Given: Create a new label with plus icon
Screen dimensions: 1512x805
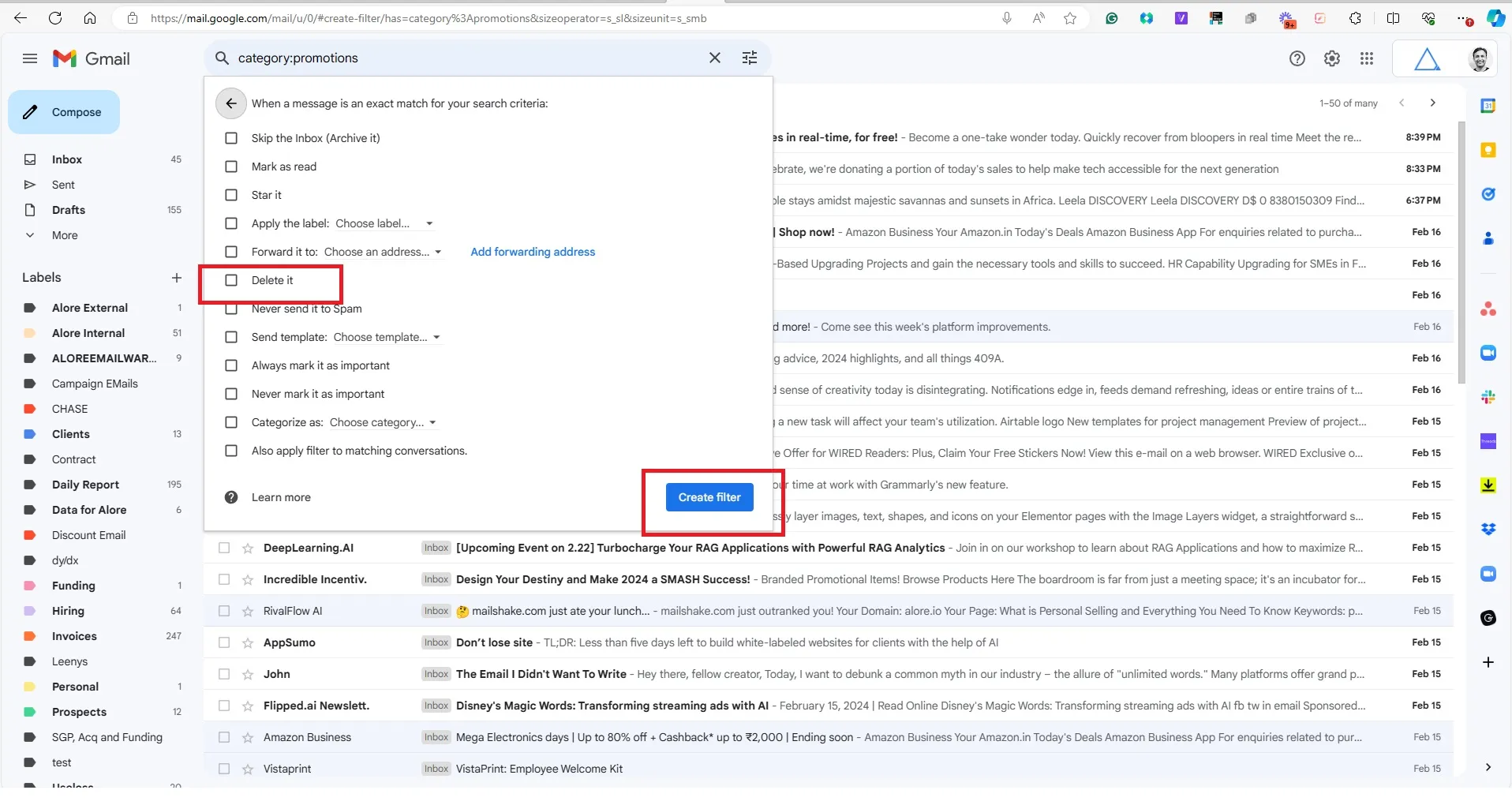Looking at the screenshot, I should pyautogui.click(x=176, y=278).
